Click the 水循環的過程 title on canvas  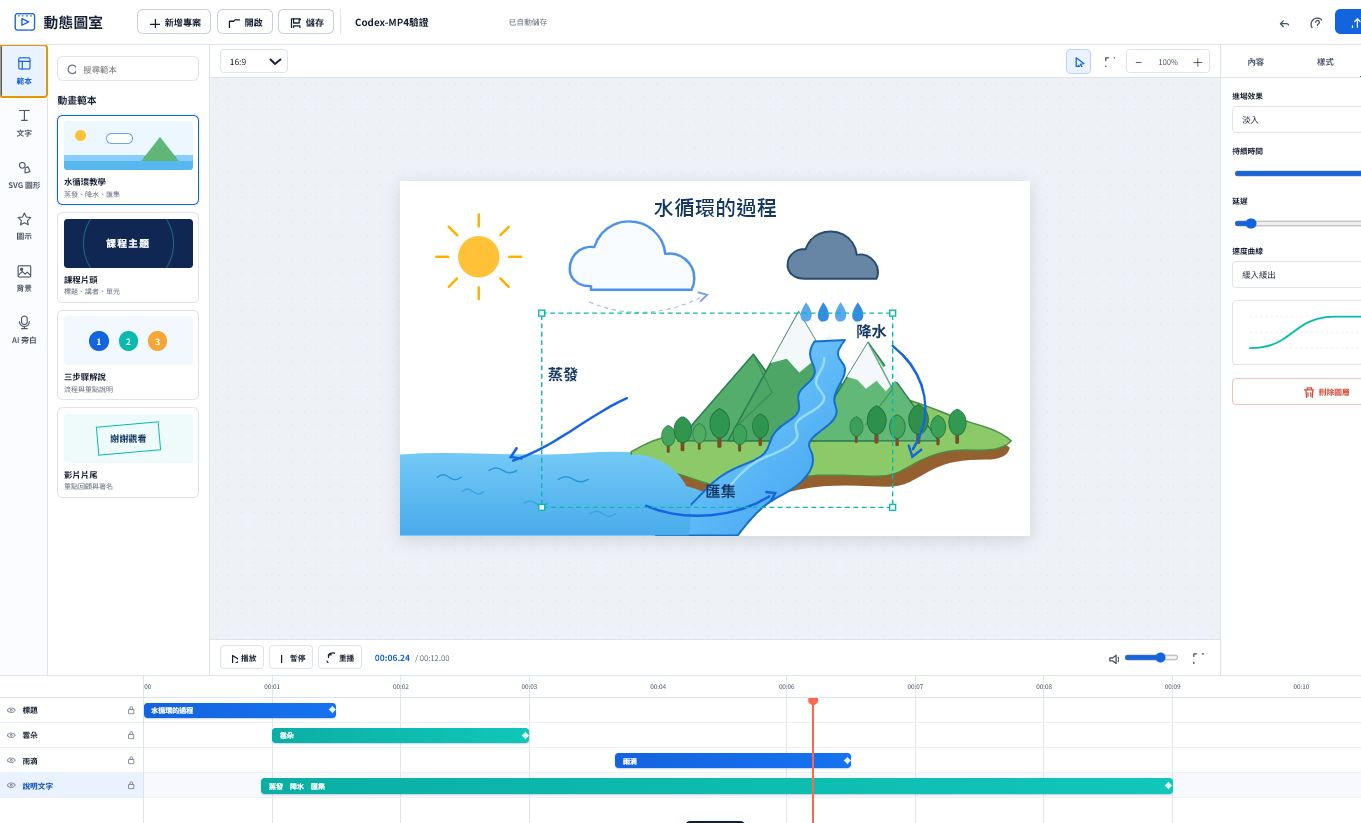click(x=715, y=208)
